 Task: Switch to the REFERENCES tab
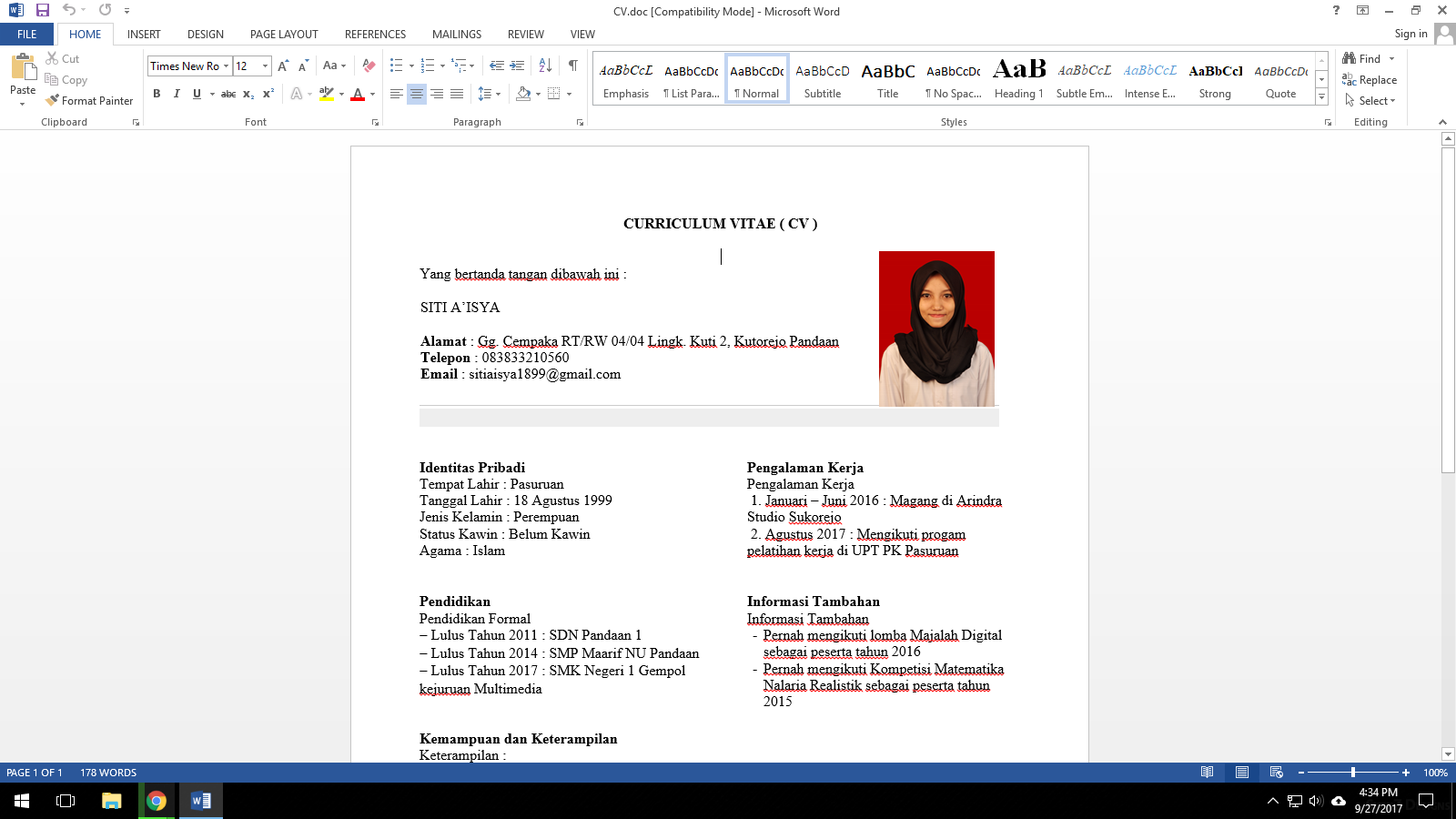[375, 35]
